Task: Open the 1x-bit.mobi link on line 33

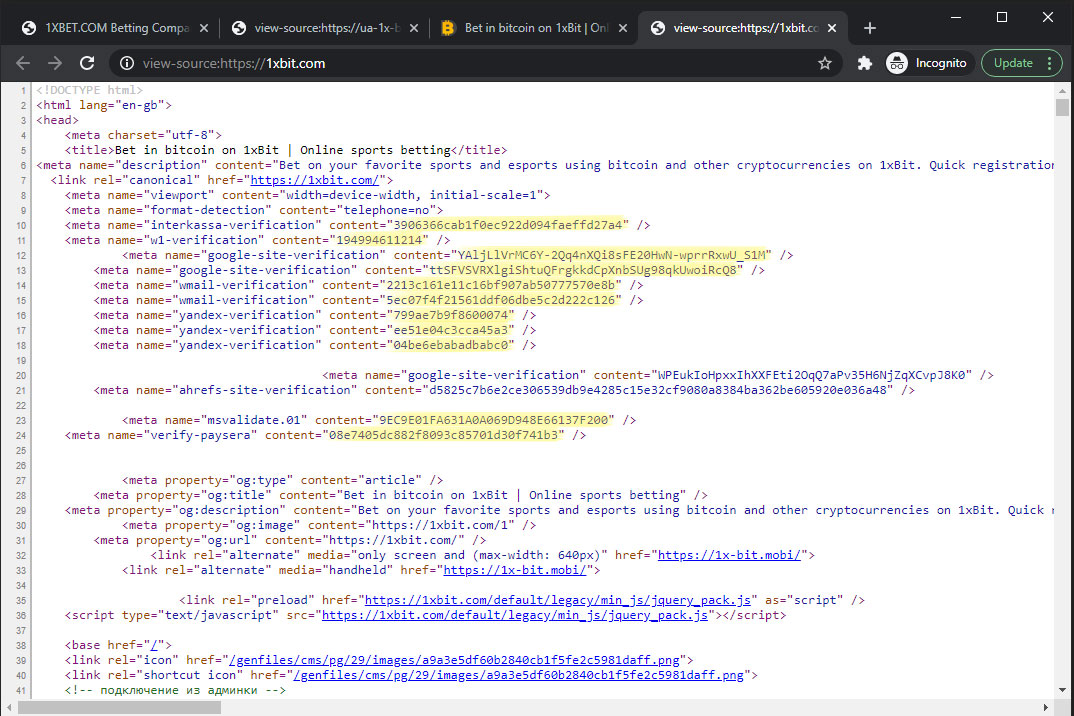Action: click(x=515, y=570)
